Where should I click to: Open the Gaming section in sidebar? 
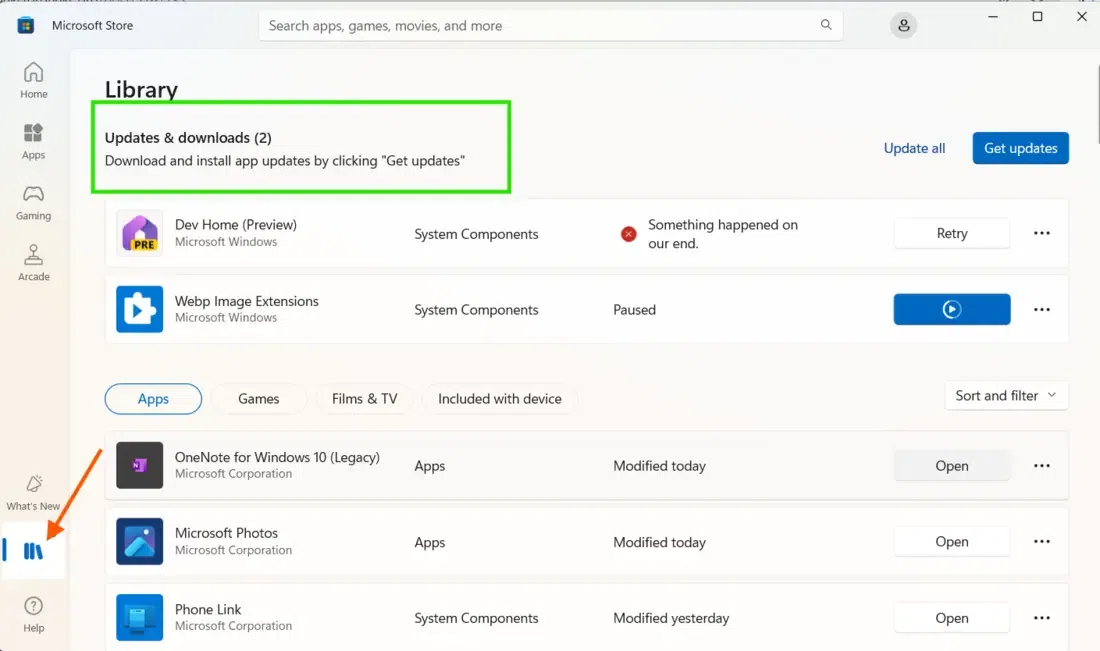(33, 202)
